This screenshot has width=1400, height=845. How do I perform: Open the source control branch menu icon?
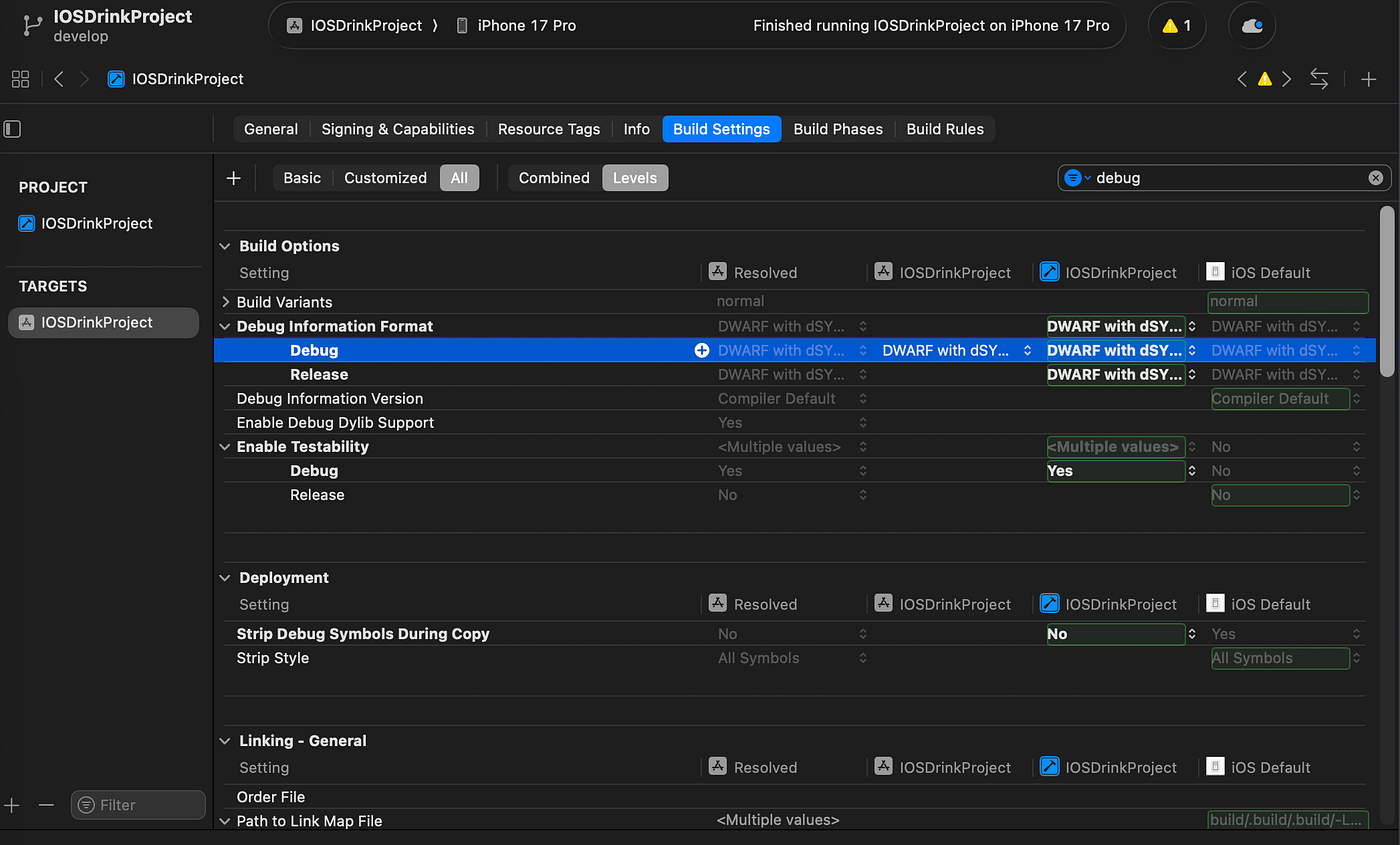(31, 26)
